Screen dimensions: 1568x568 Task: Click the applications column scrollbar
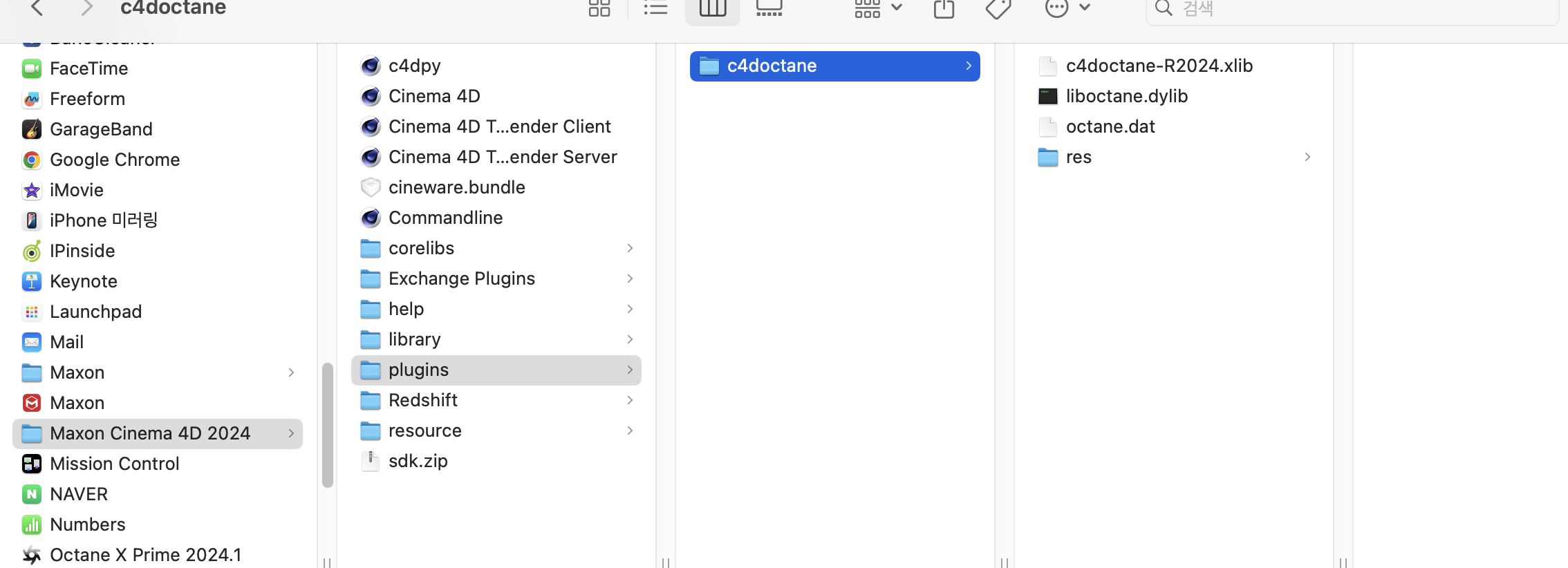point(328,424)
